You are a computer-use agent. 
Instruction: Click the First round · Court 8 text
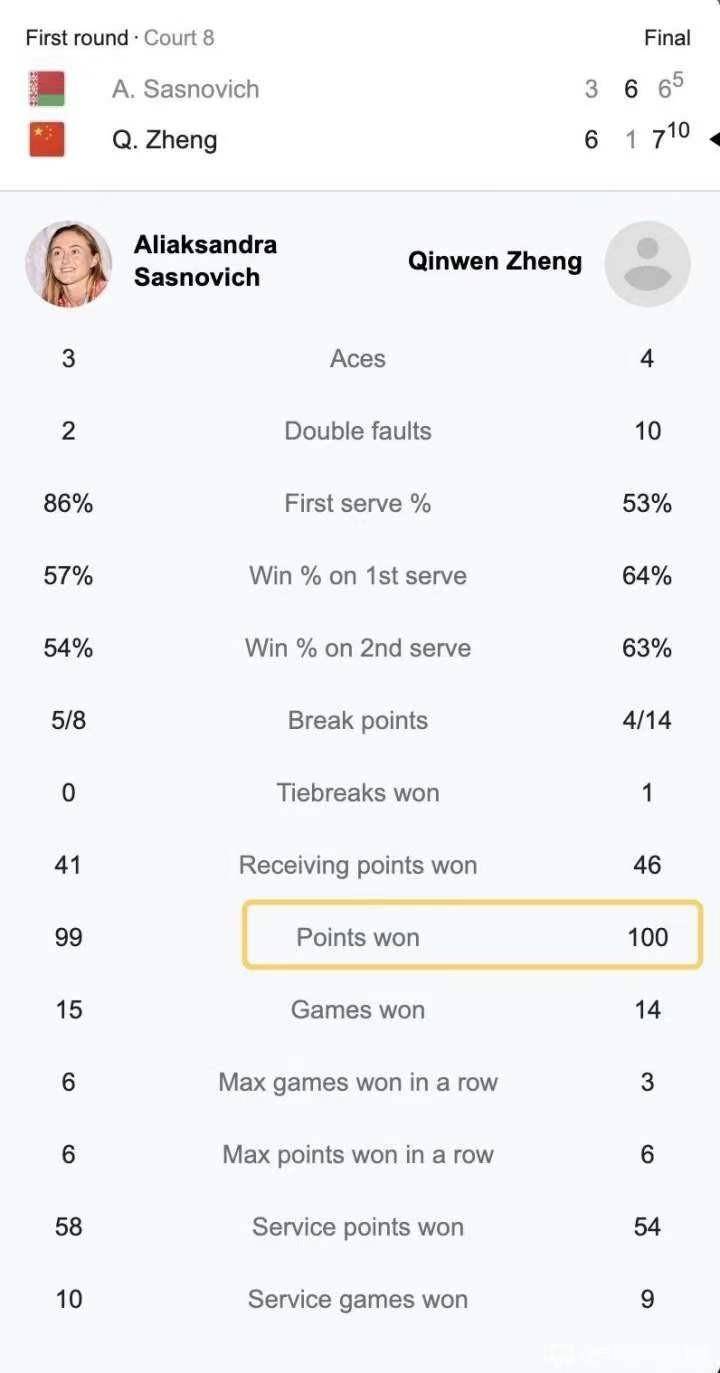coord(120,38)
